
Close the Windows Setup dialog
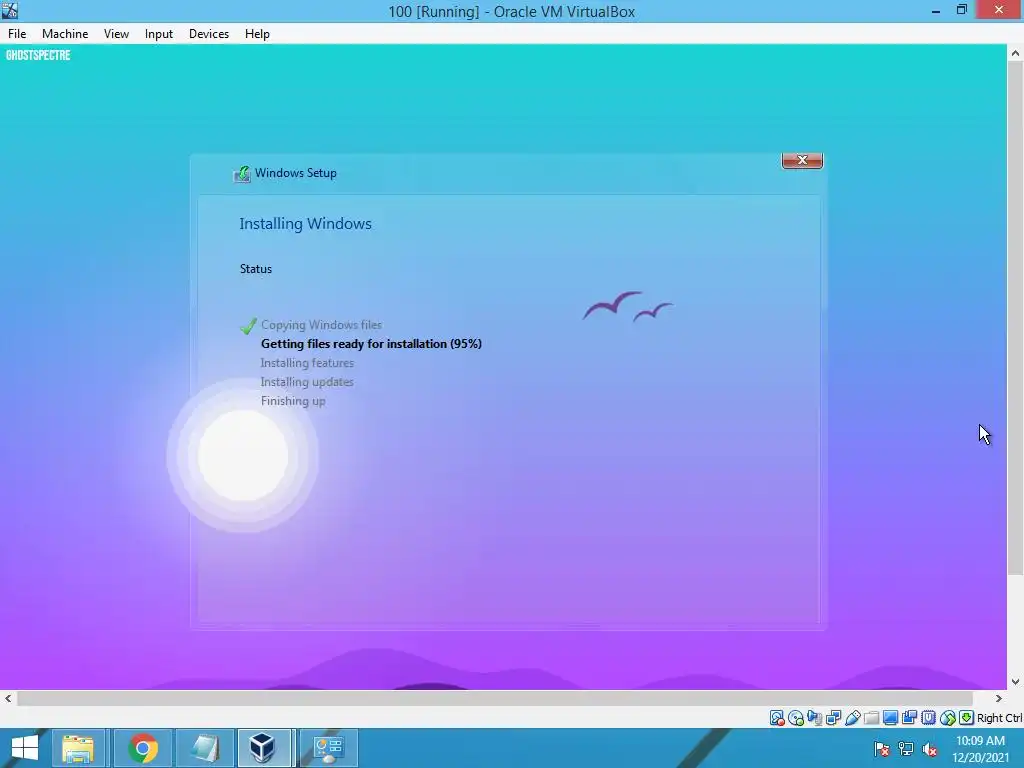802,160
